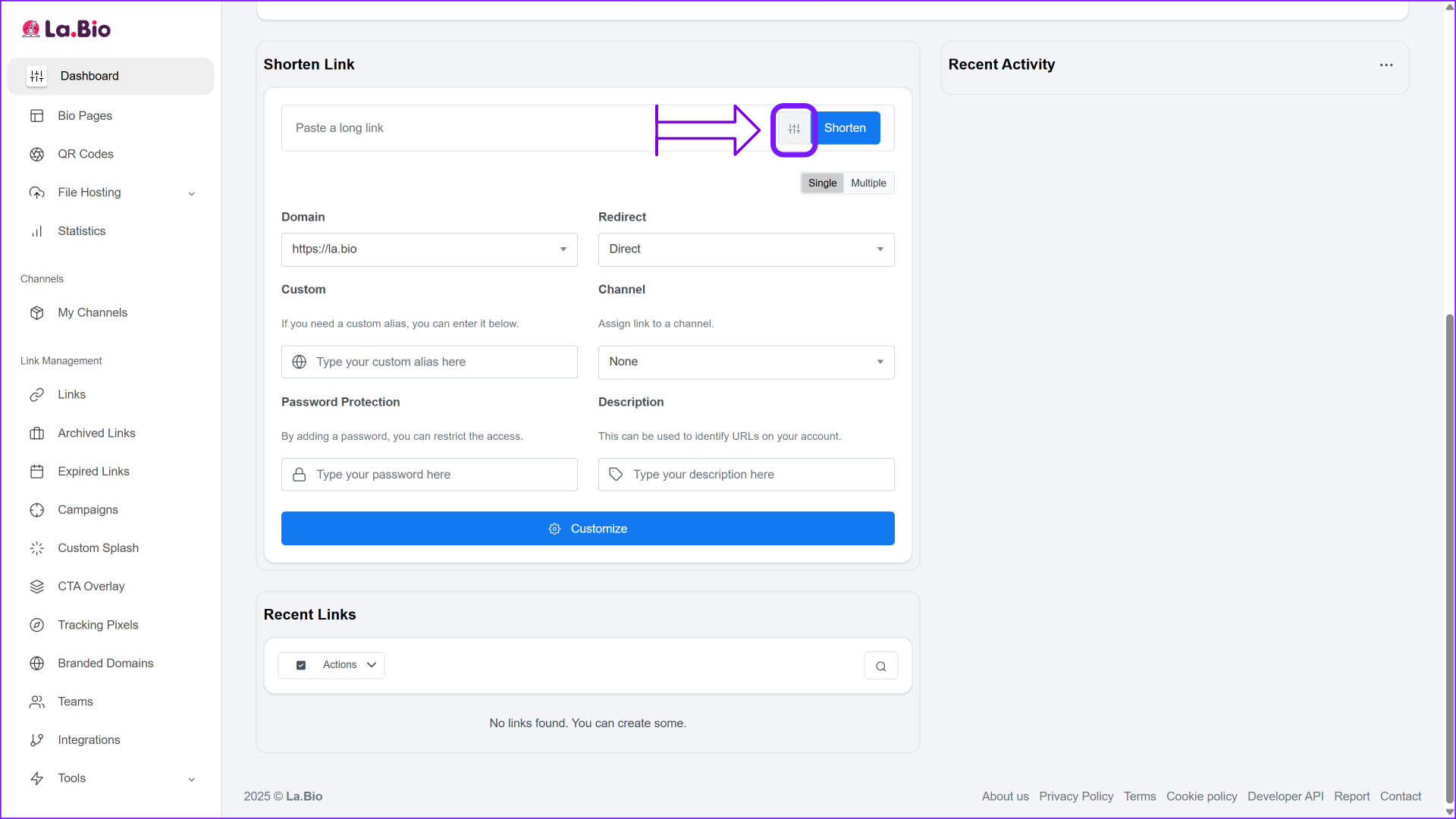Open the Domain dropdown showing https://la.bio
Image resolution: width=1456 pixels, height=819 pixels.
pos(429,249)
